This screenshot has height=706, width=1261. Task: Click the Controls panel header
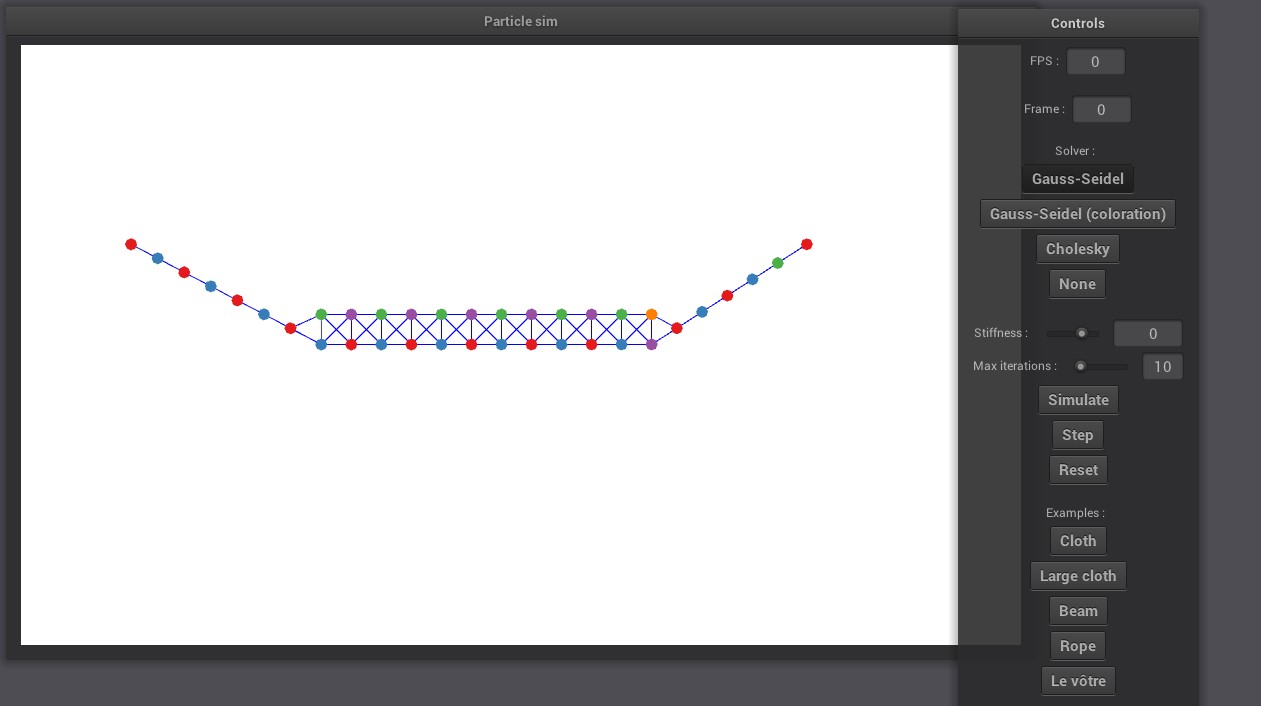click(1077, 23)
